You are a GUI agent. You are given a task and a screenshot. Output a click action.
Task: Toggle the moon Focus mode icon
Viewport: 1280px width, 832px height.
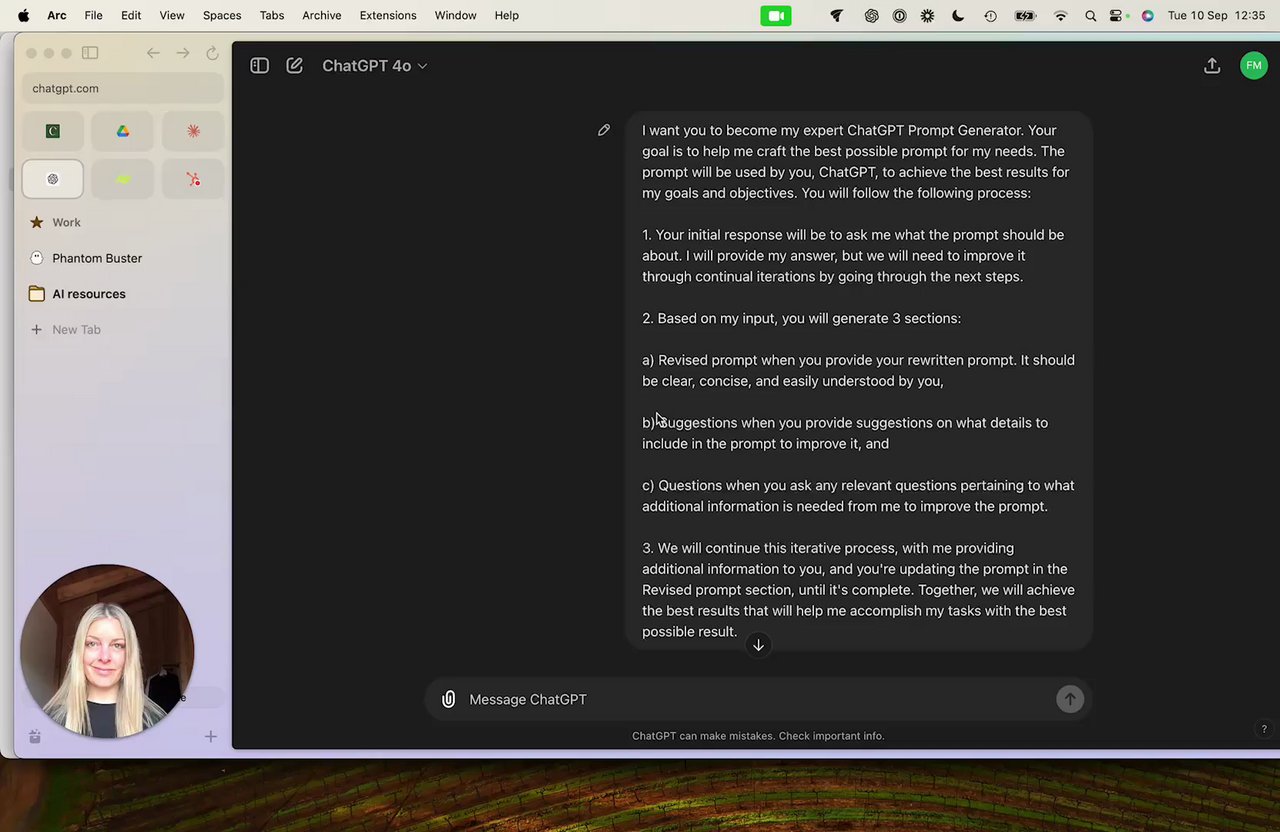(x=958, y=15)
